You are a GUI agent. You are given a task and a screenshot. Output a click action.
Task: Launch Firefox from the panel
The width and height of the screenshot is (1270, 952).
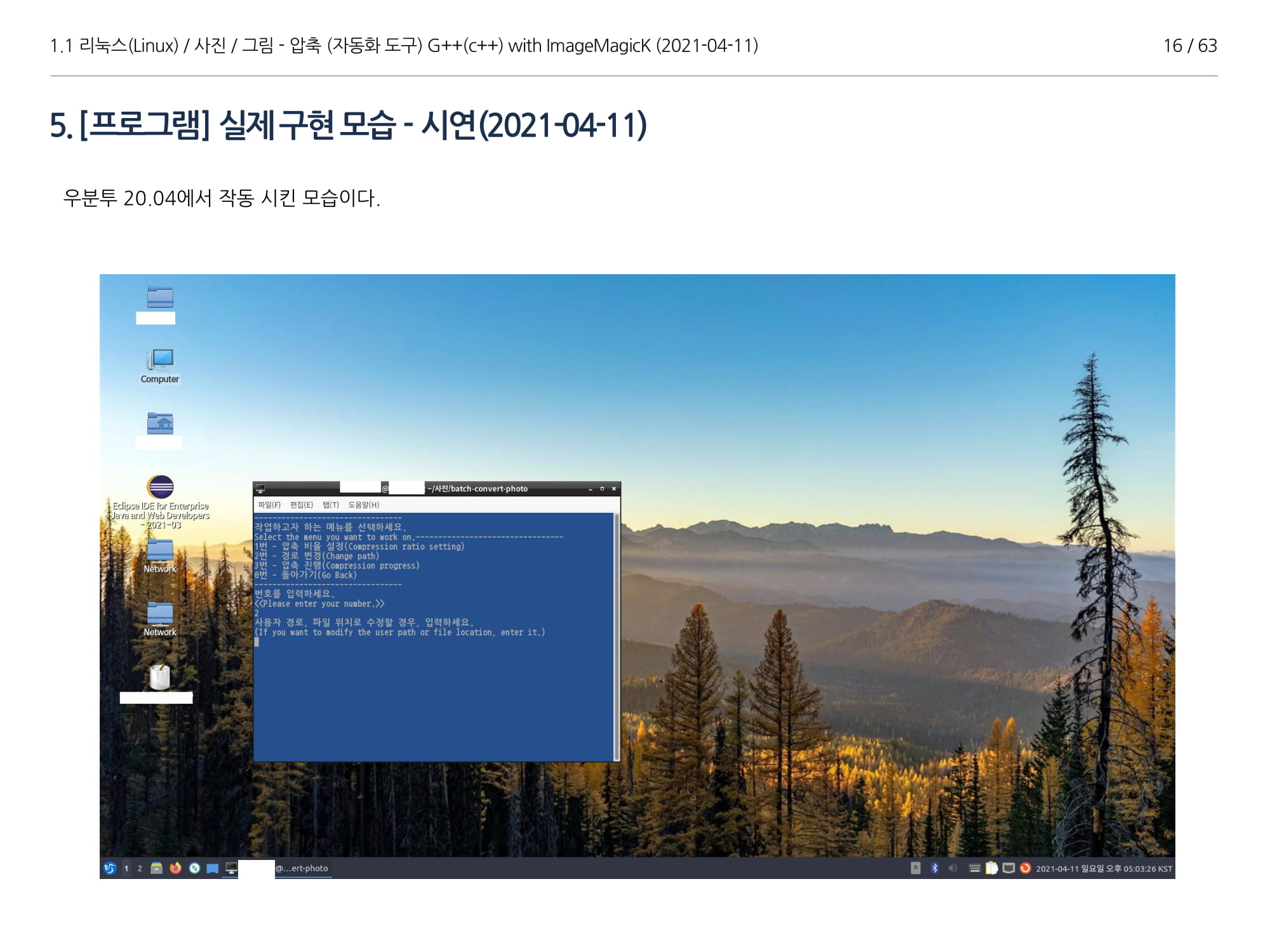(175, 868)
